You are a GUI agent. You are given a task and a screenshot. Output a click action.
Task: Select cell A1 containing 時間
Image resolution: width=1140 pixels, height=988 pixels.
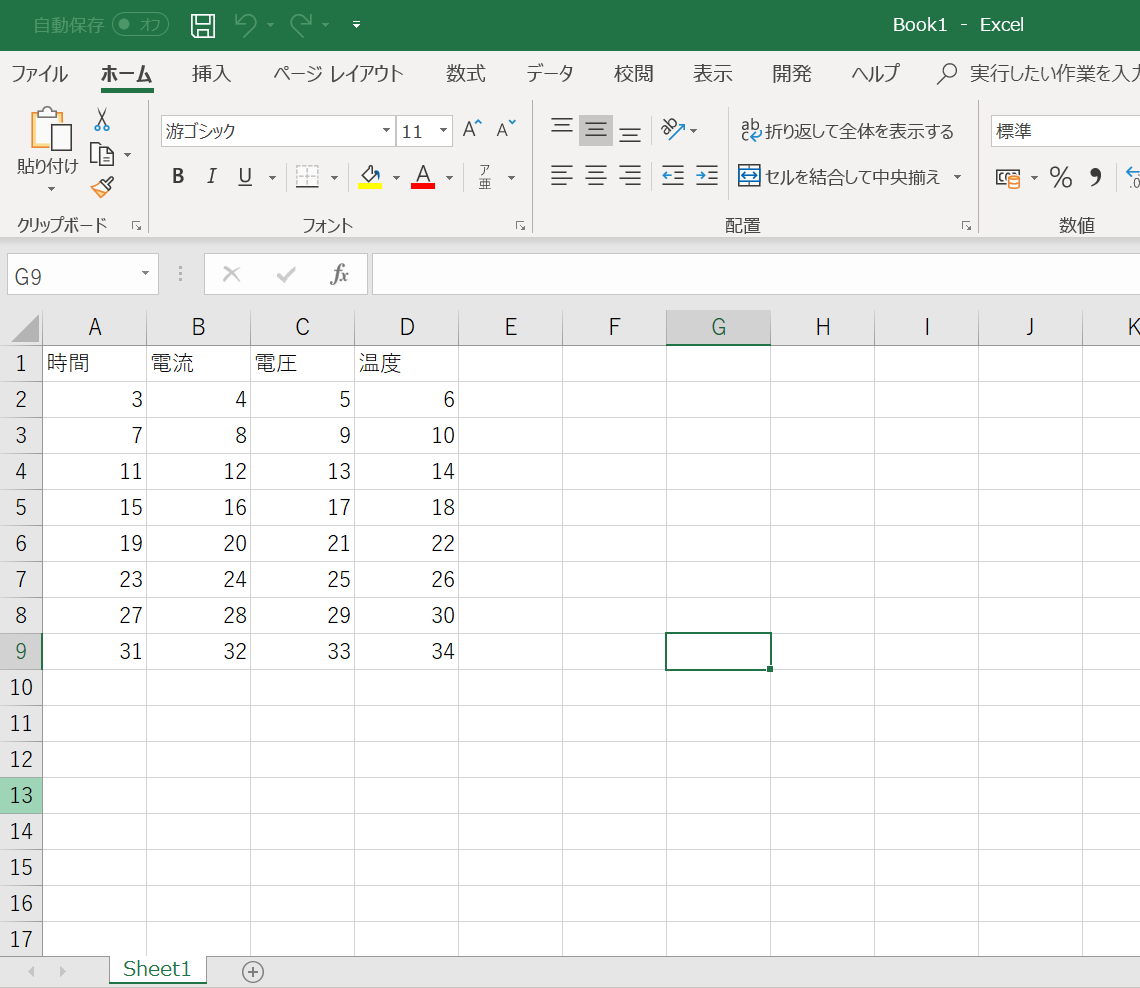pyautogui.click(x=95, y=363)
